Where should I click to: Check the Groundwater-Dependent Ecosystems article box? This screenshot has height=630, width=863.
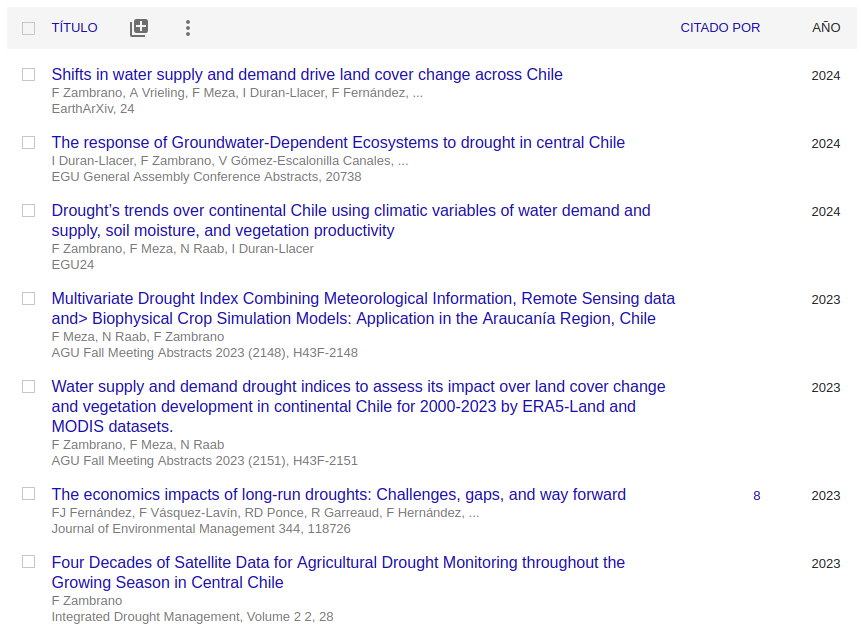point(28,143)
